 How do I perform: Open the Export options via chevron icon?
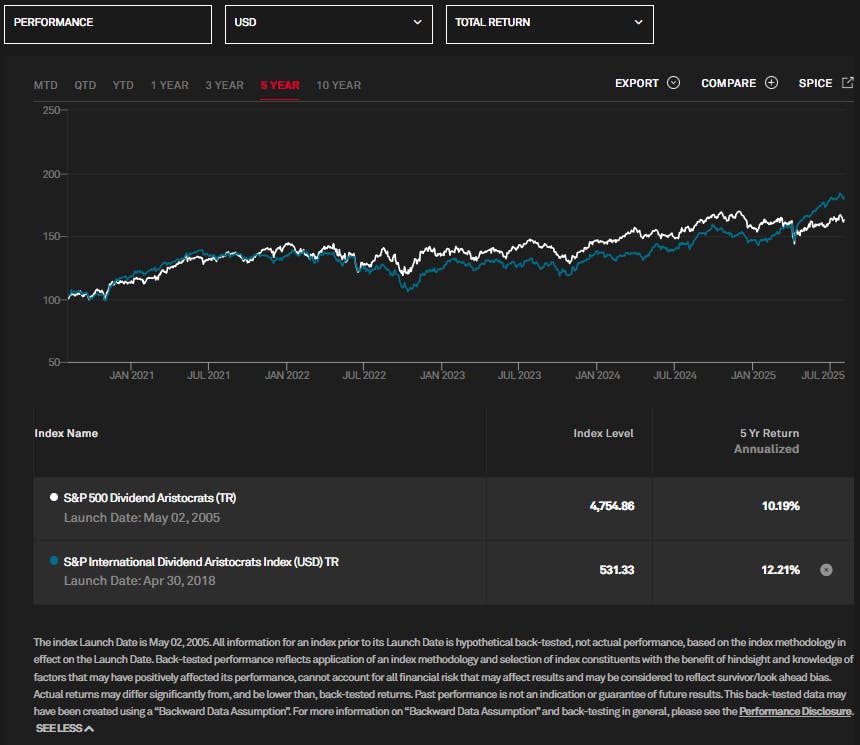[x=671, y=83]
